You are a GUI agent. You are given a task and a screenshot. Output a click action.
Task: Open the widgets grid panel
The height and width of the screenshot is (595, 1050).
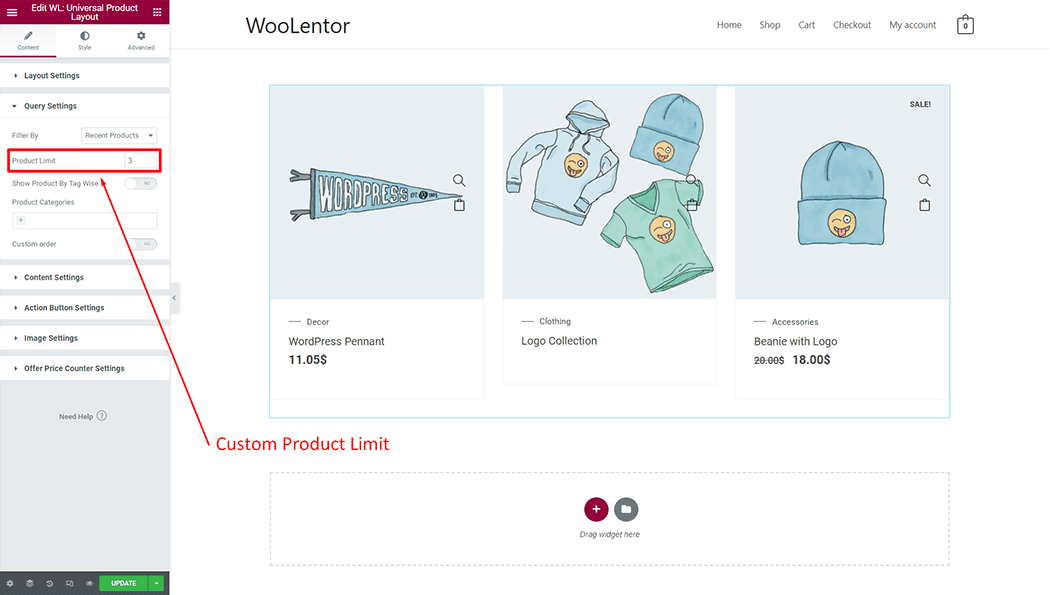(x=157, y=12)
